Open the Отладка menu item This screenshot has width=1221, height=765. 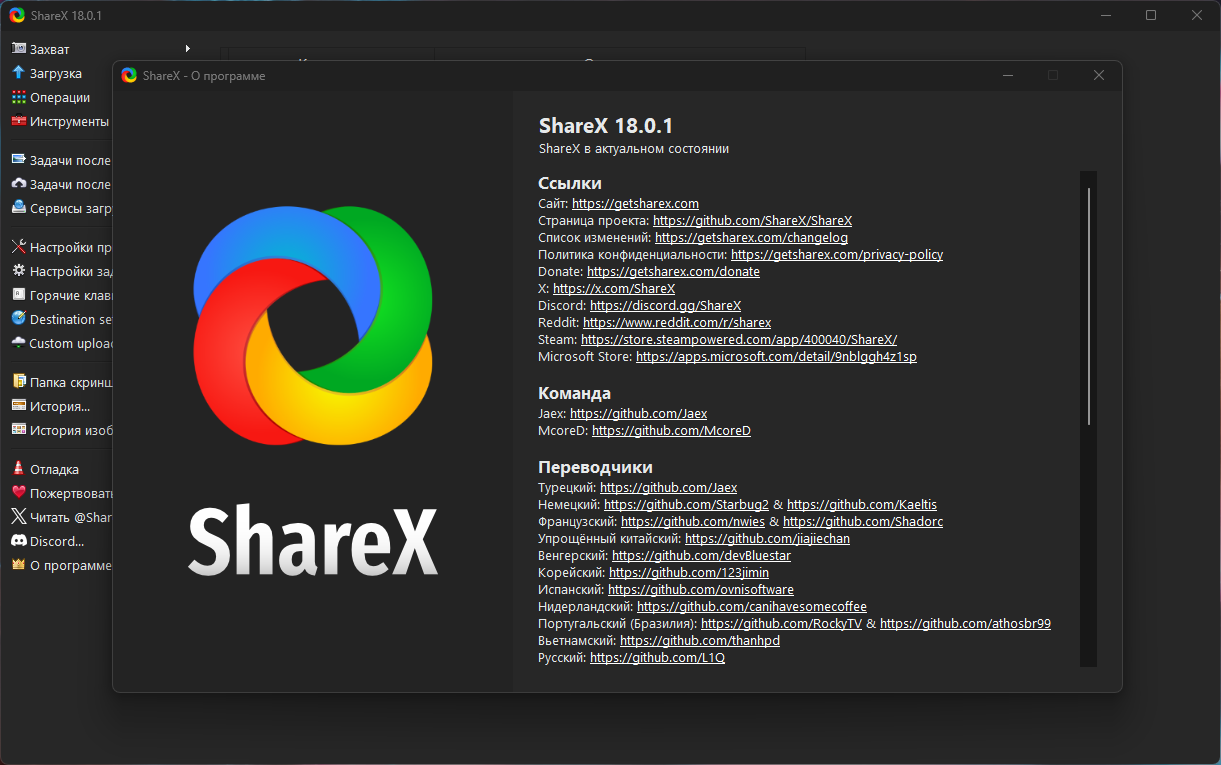pos(54,469)
